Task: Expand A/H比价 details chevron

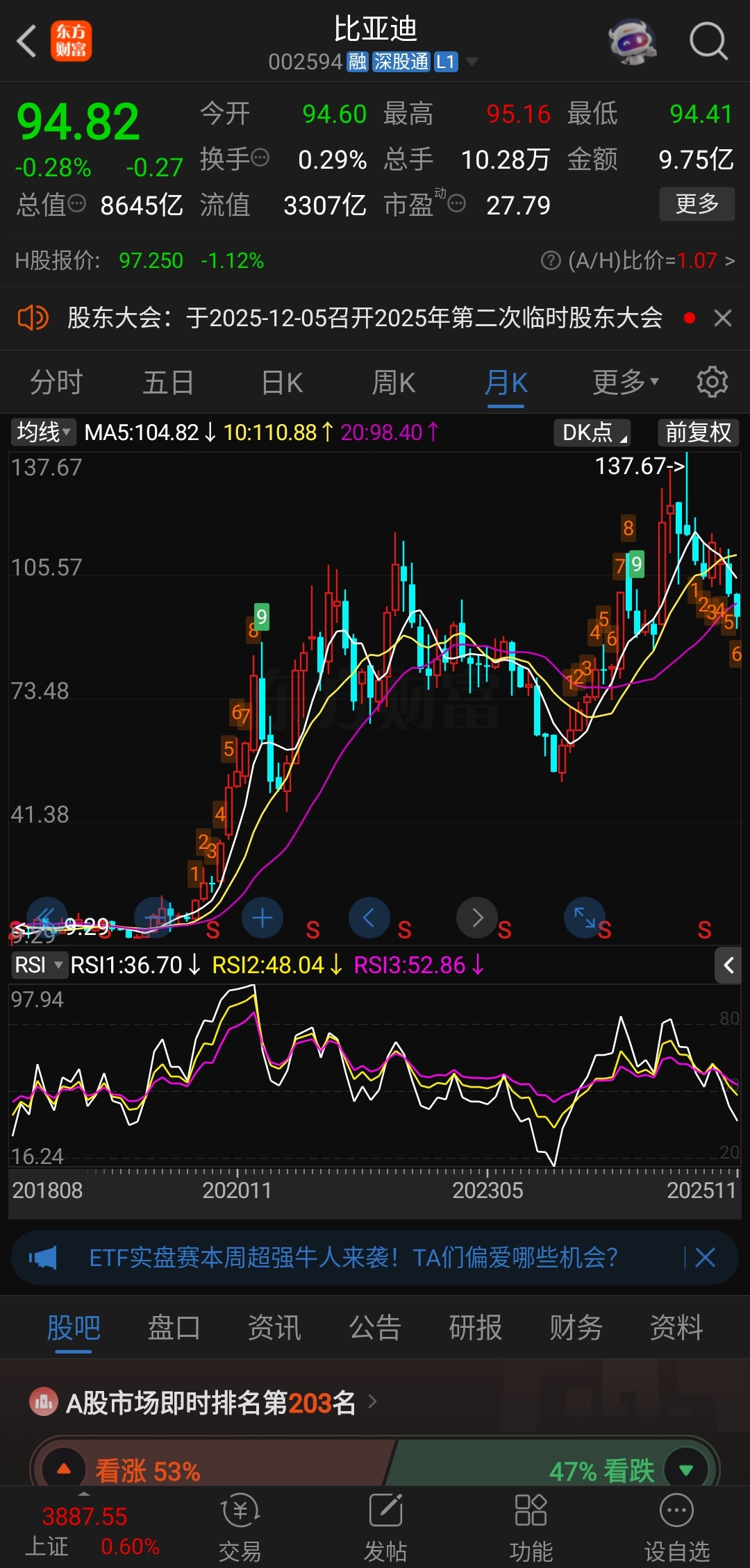Action: 730,261
